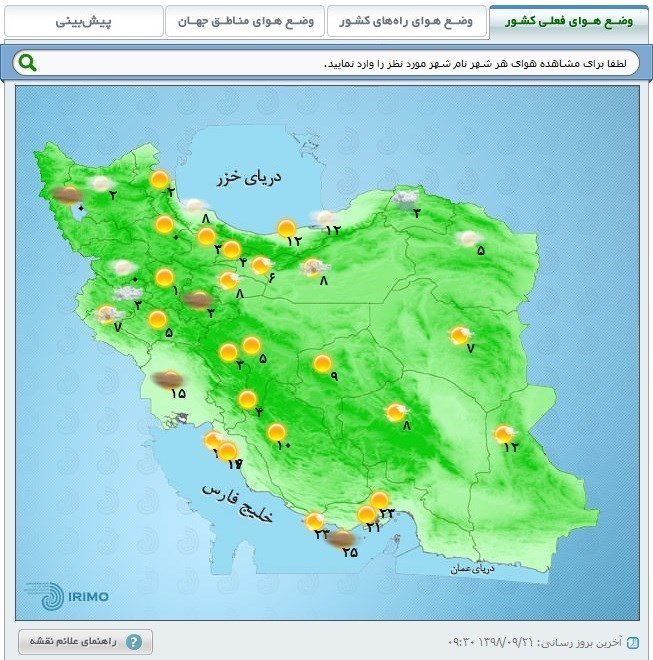Click the partly sunny icon labeled 12 in the southeast
This screenshot has width=653, height=660.
tap(503, 433)
